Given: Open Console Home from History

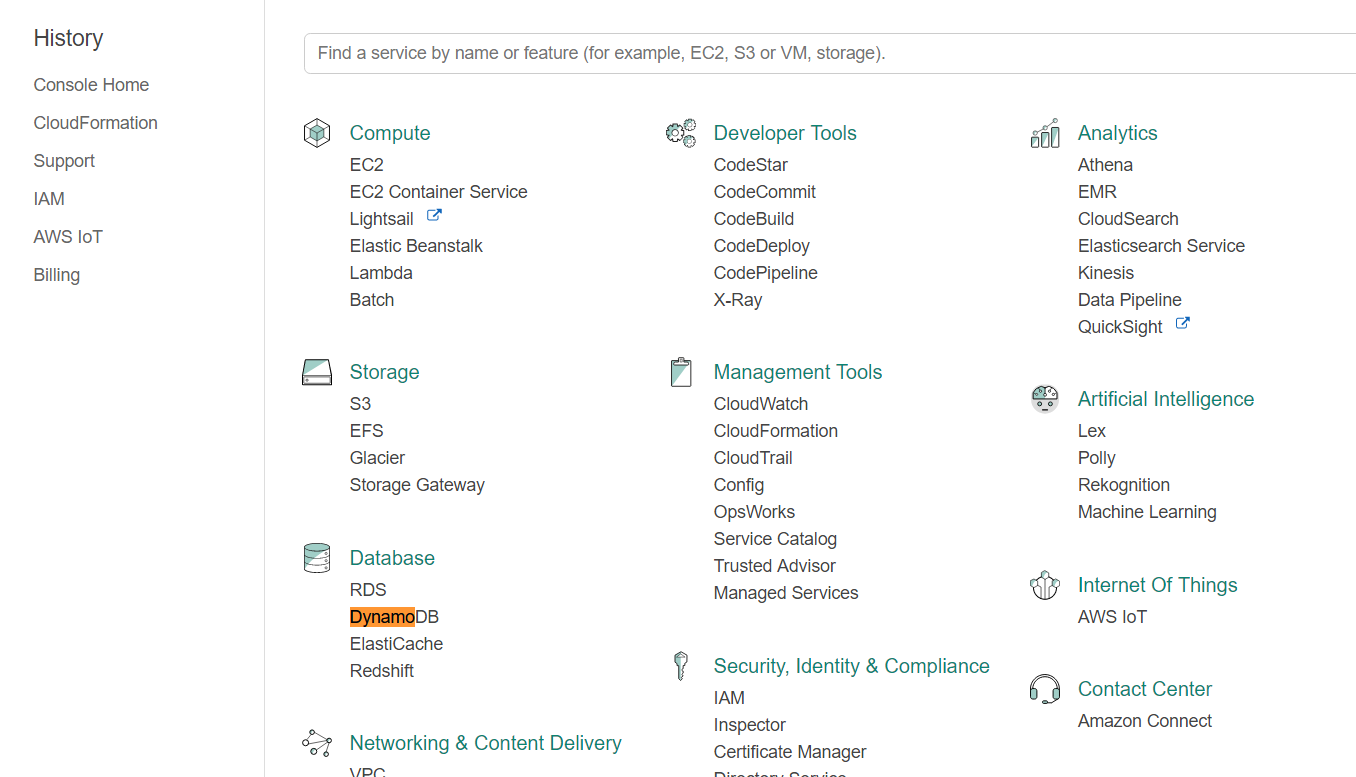Looking at the screenshot, I should pyautogui.click(x=91, y=85).
